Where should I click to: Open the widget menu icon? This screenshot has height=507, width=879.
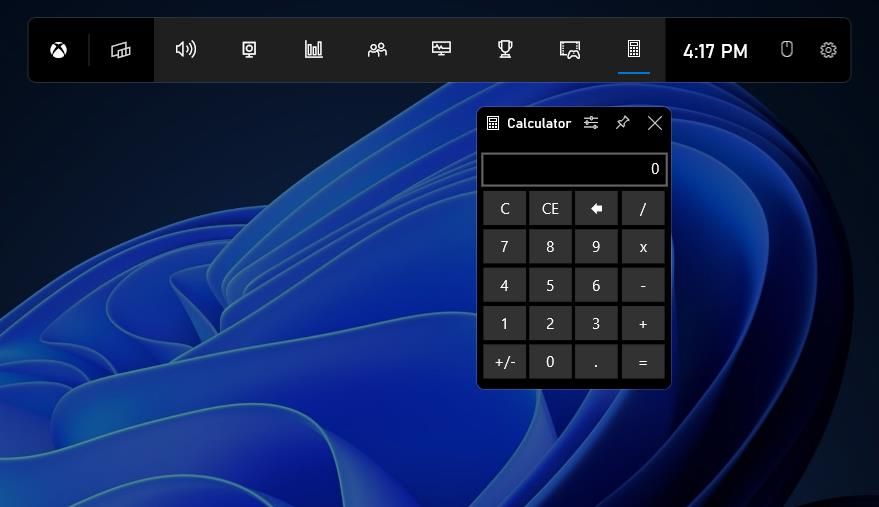121,50
